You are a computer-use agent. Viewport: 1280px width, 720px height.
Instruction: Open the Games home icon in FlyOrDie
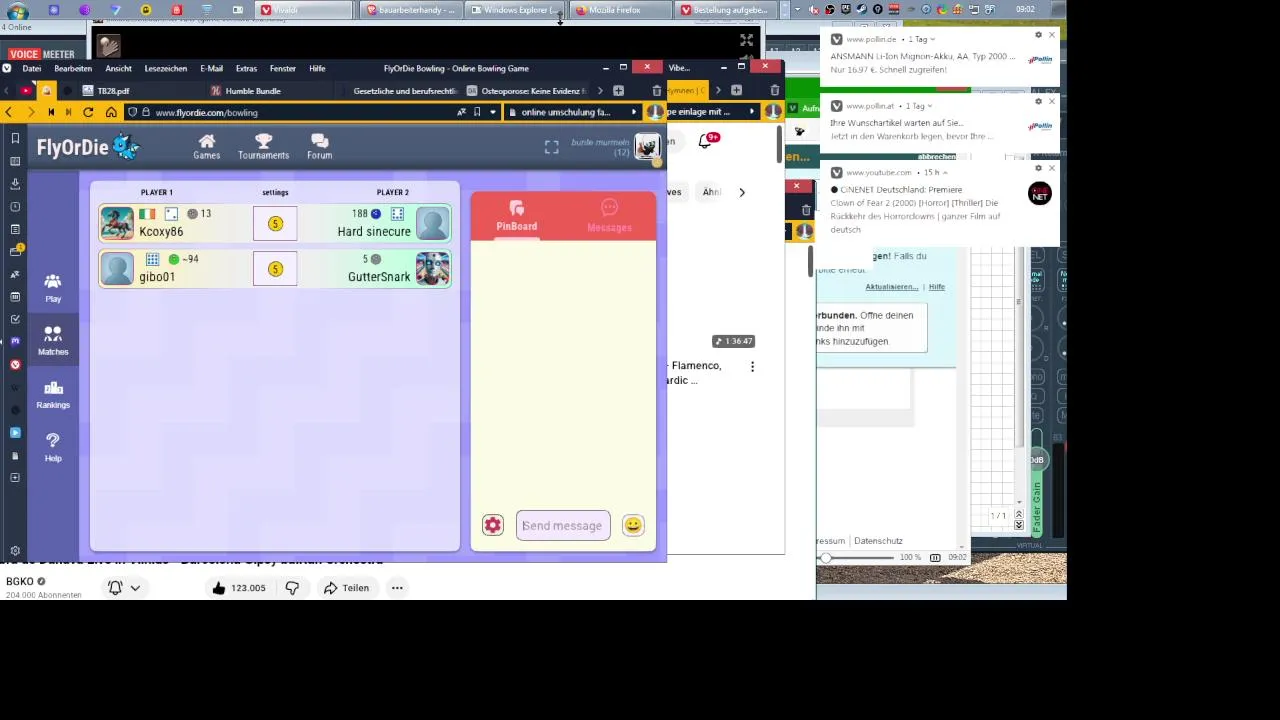[x=206, y=146]
